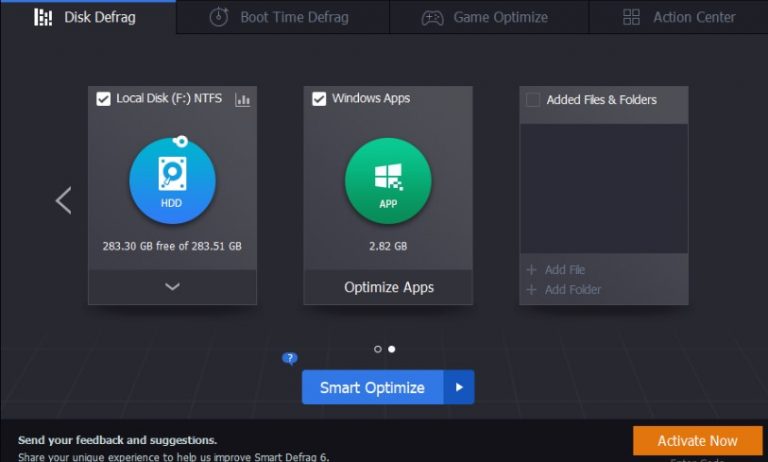Image resolution: width=768 pixels, height=462 pixels.
Task: Click the Disk Defrag tab icon
Action: [x=43, y=17]
